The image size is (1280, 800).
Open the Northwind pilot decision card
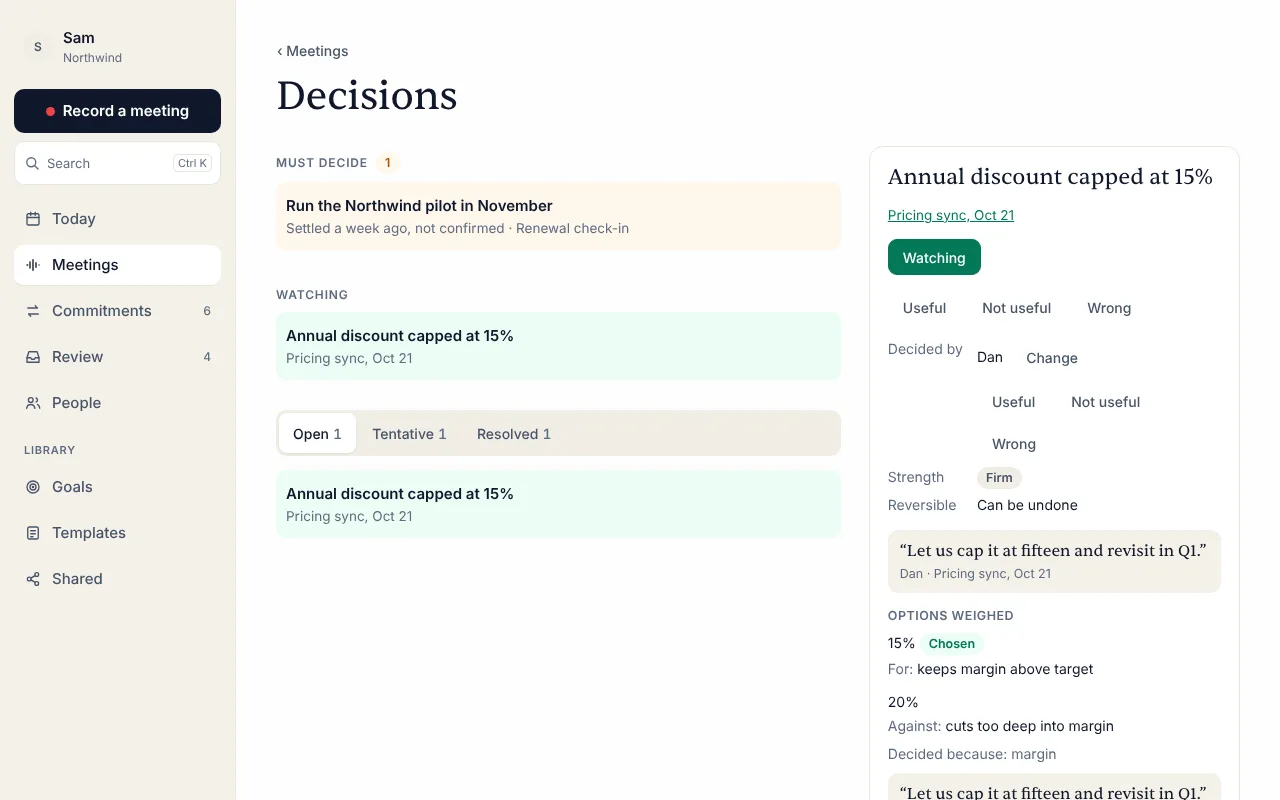tap(558, 216)
